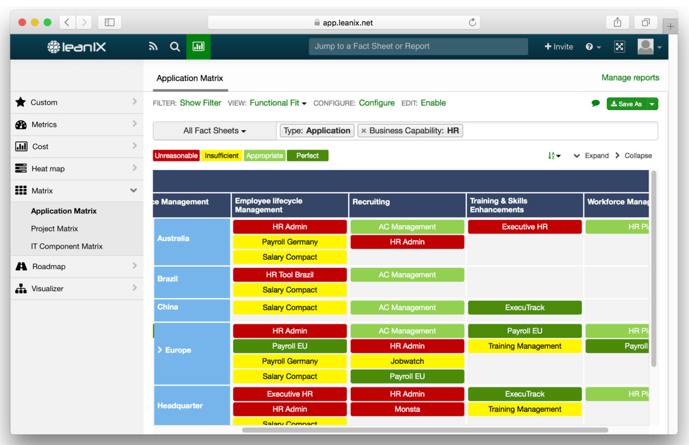Collapse the Matrix sidebar section
The image size is (689, 445).
point(134,190)
